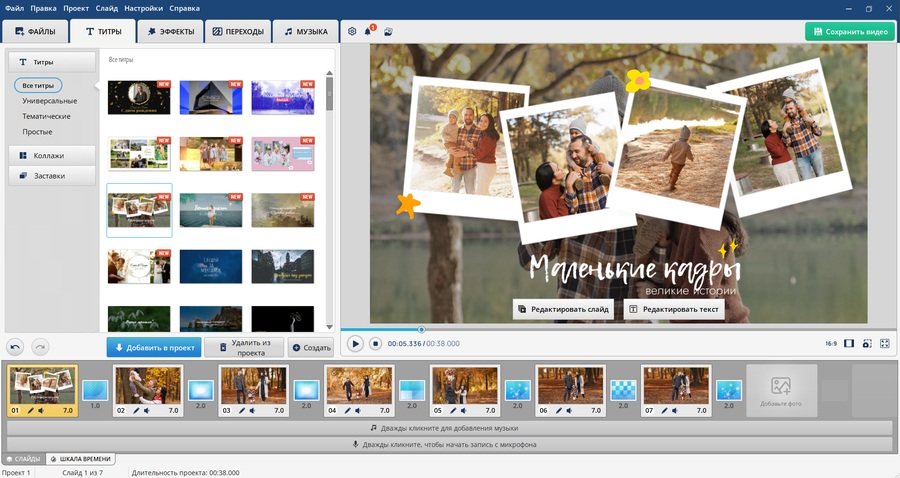Open notifications bell icon
The width and height of the screenshot is (900, 478).
click(369, 31)
